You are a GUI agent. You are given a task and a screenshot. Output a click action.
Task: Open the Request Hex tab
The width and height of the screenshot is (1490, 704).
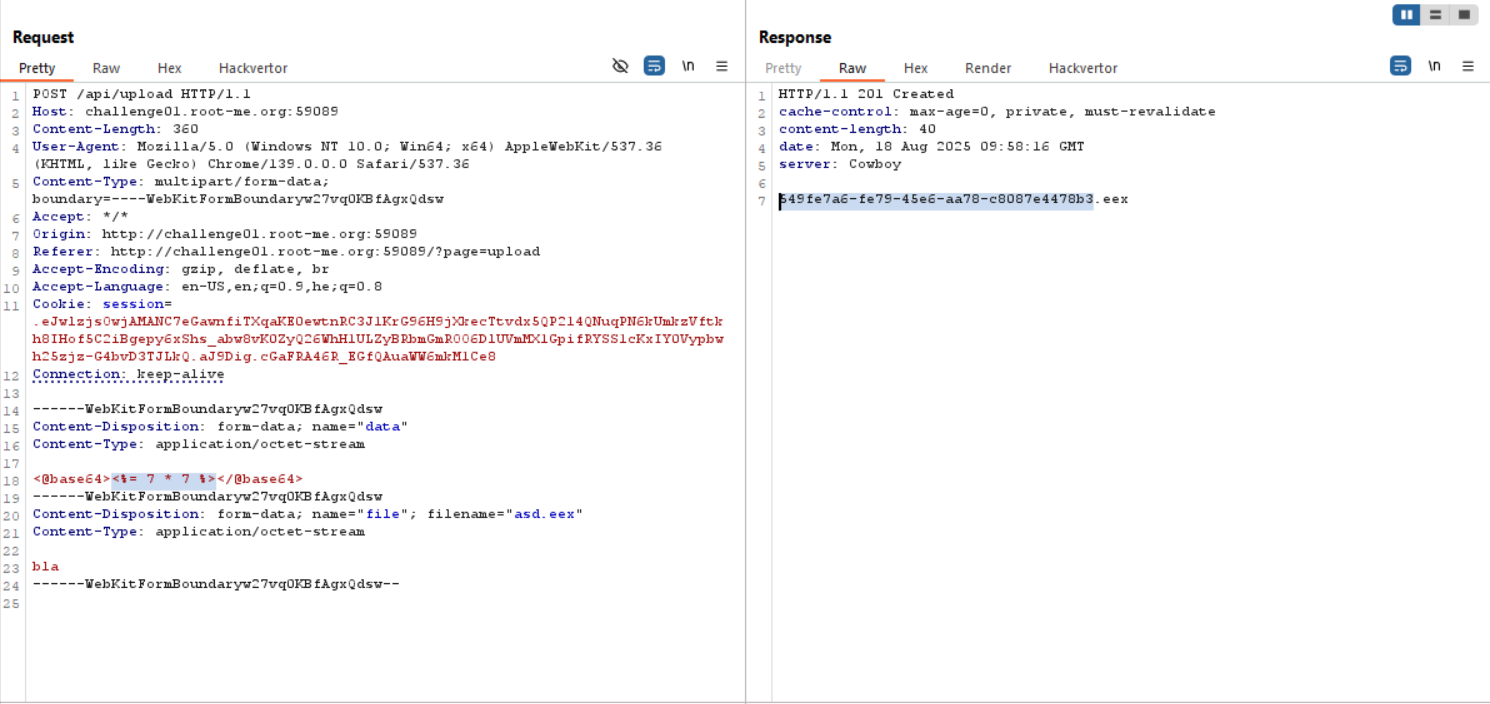click(169, 68)
